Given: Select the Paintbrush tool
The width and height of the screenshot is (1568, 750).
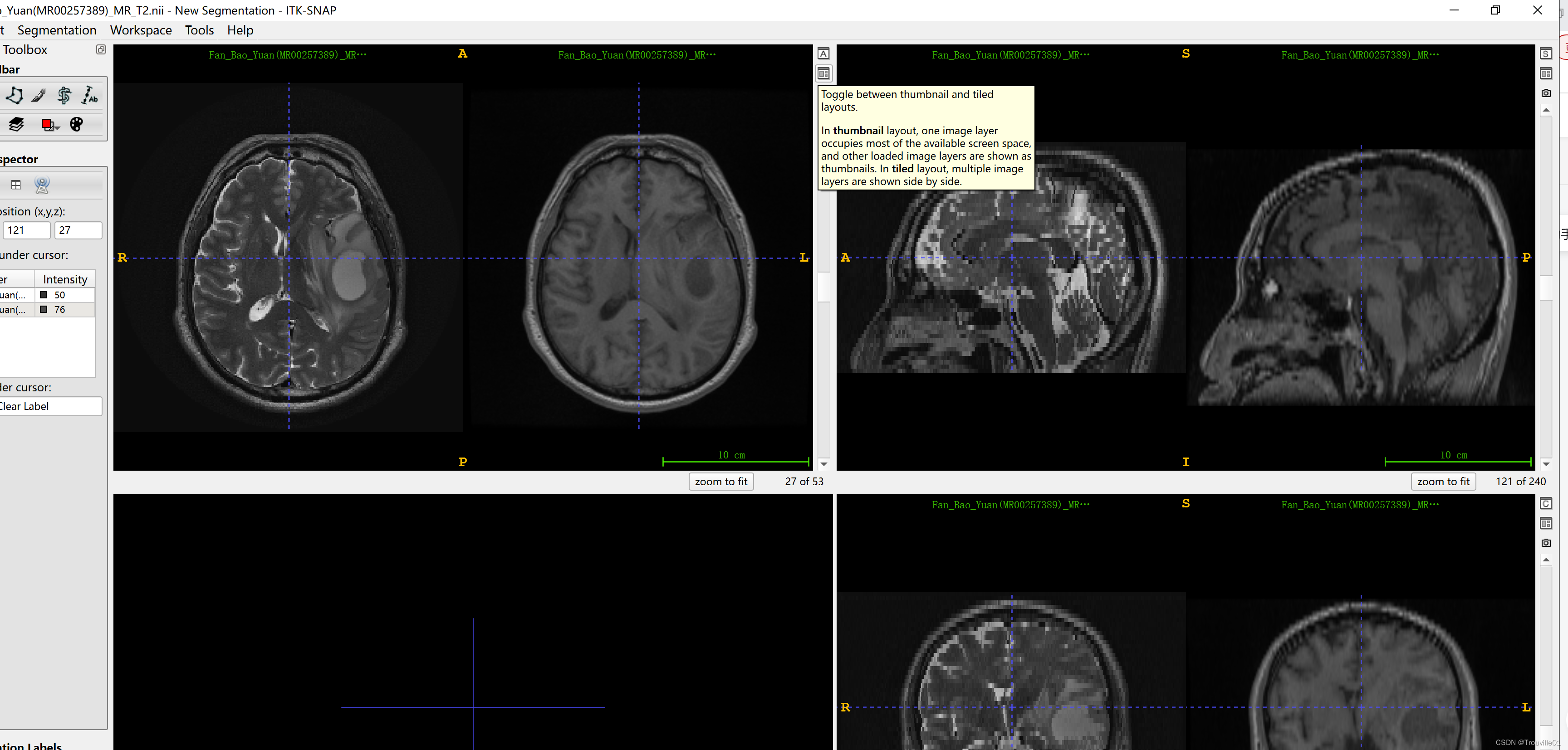Looking at the screenshot, I should 39,96.
